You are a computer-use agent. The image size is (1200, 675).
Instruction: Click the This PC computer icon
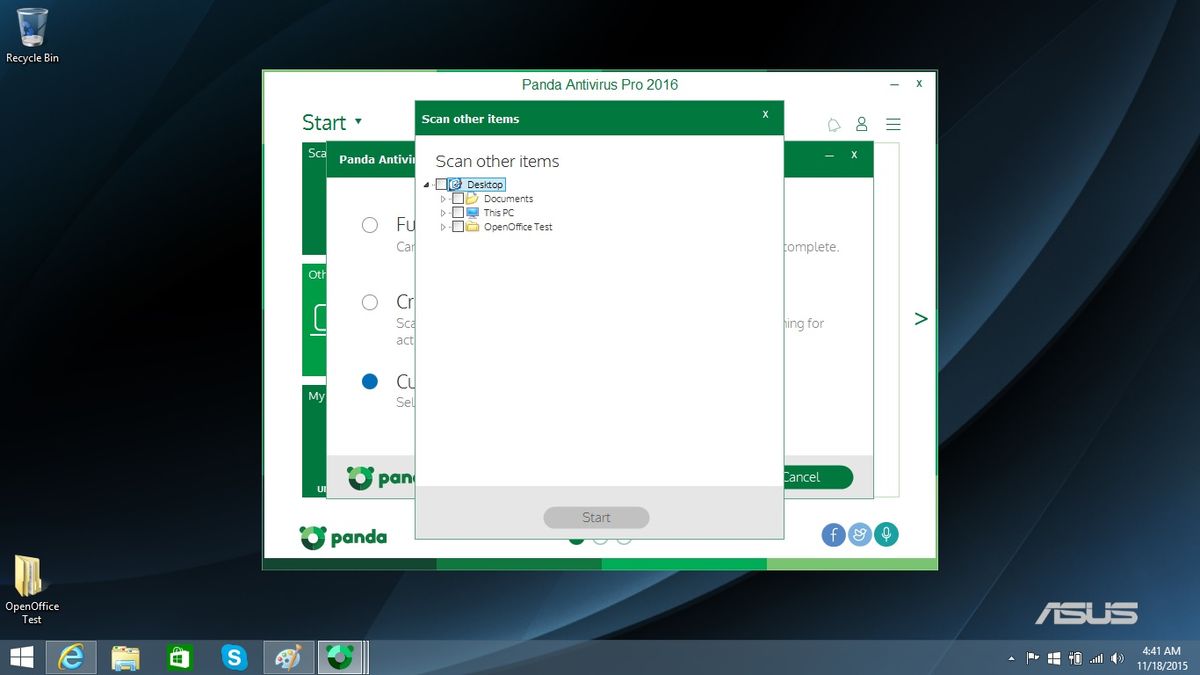[x=472, y=213]
